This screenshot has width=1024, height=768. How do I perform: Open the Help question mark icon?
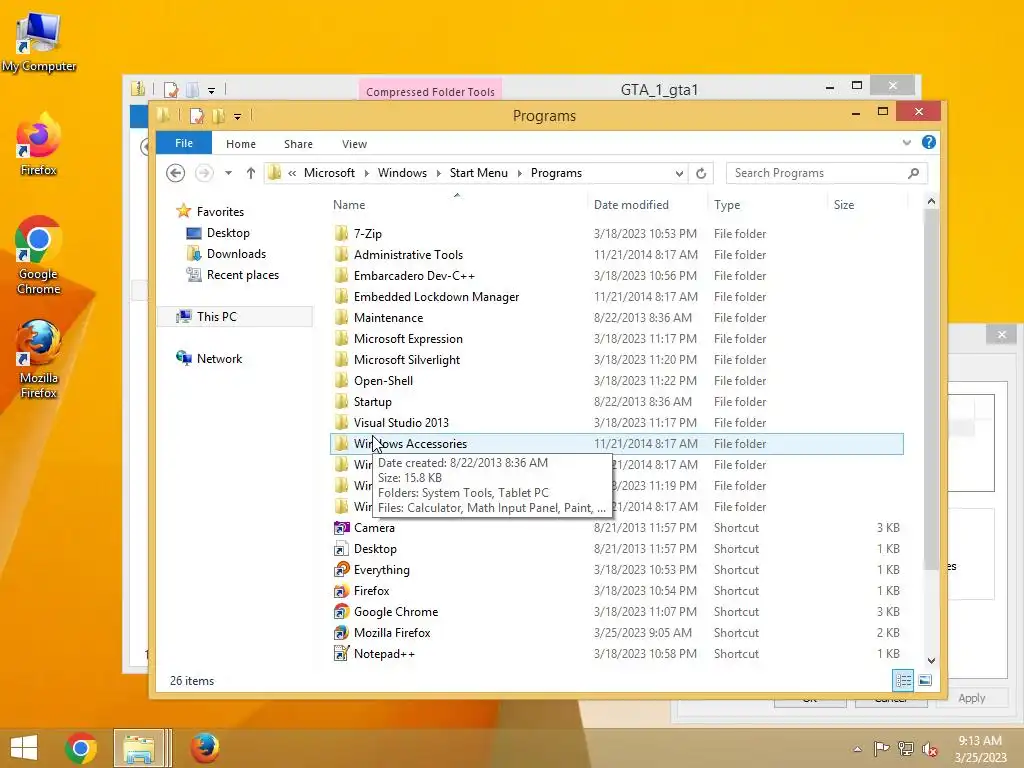[929, 142]
